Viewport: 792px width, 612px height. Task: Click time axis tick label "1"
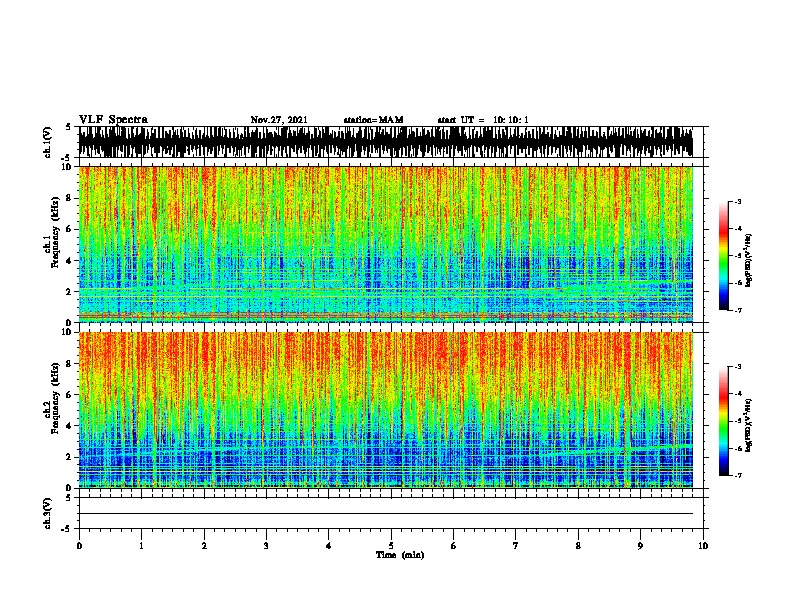141,546
